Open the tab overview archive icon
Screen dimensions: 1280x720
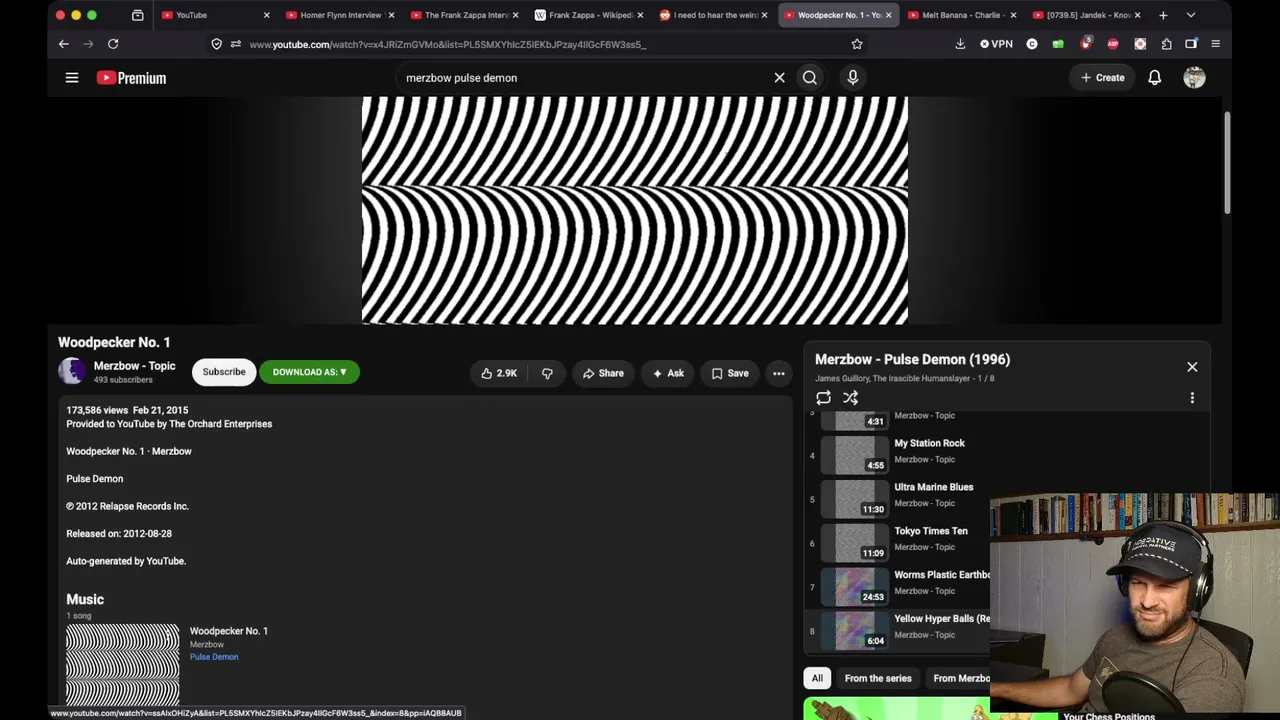tap(137, 15)
